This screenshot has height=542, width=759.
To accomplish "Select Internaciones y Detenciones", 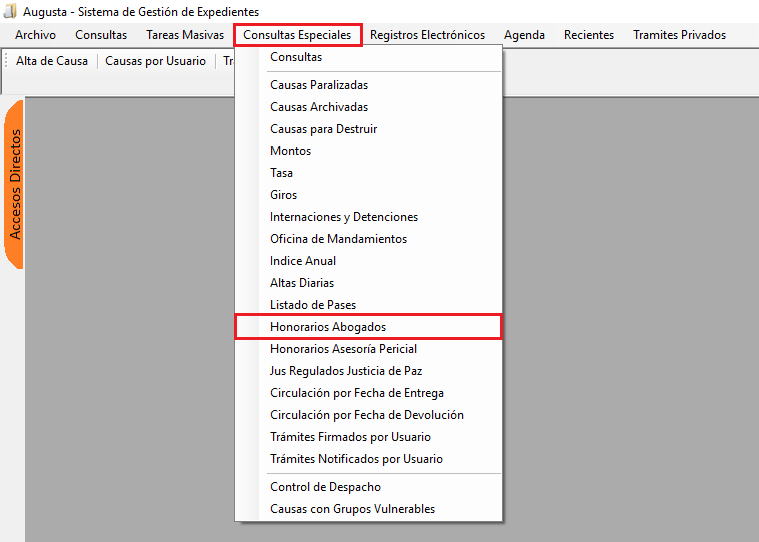I will tap(344, 217).
